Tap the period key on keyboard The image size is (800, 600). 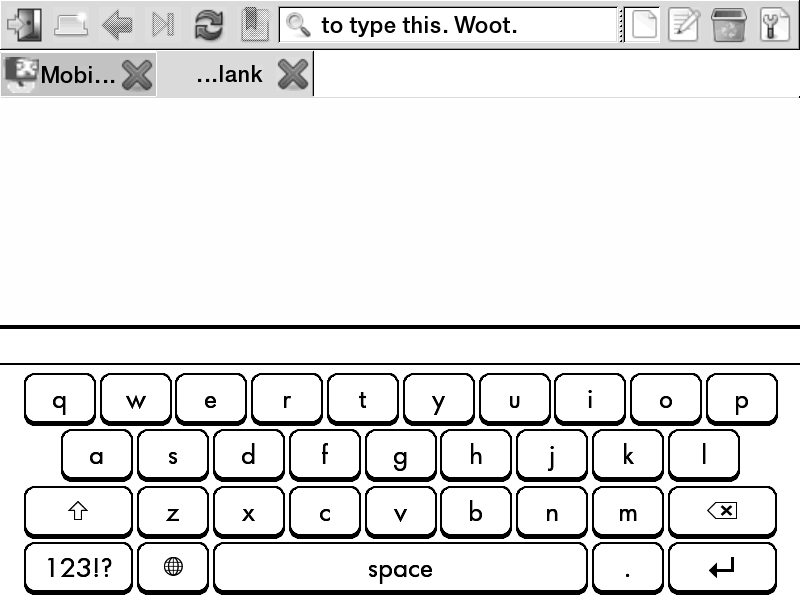point(628,568)
